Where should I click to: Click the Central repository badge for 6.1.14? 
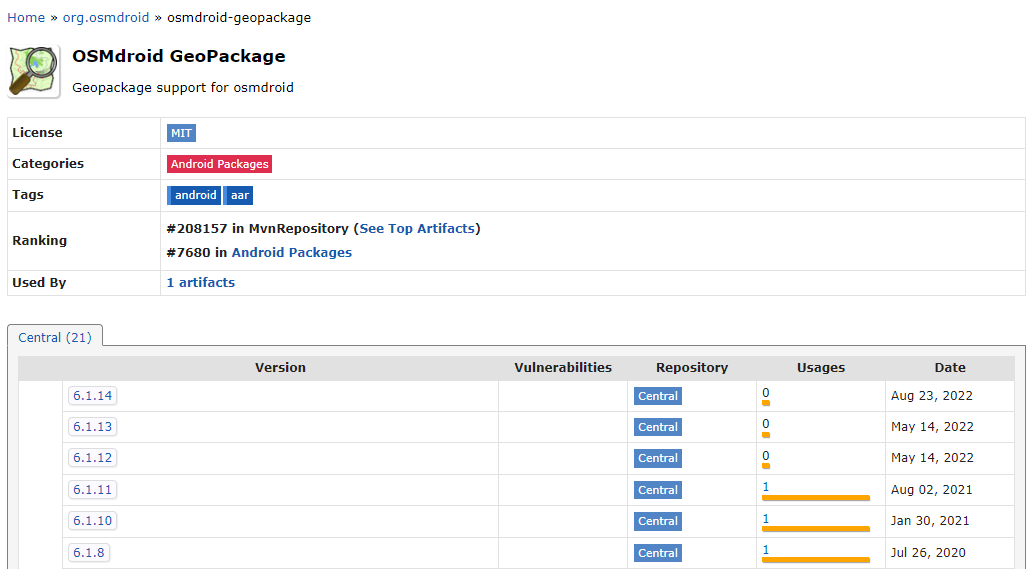pyautogui.click(x=658, y=396)
